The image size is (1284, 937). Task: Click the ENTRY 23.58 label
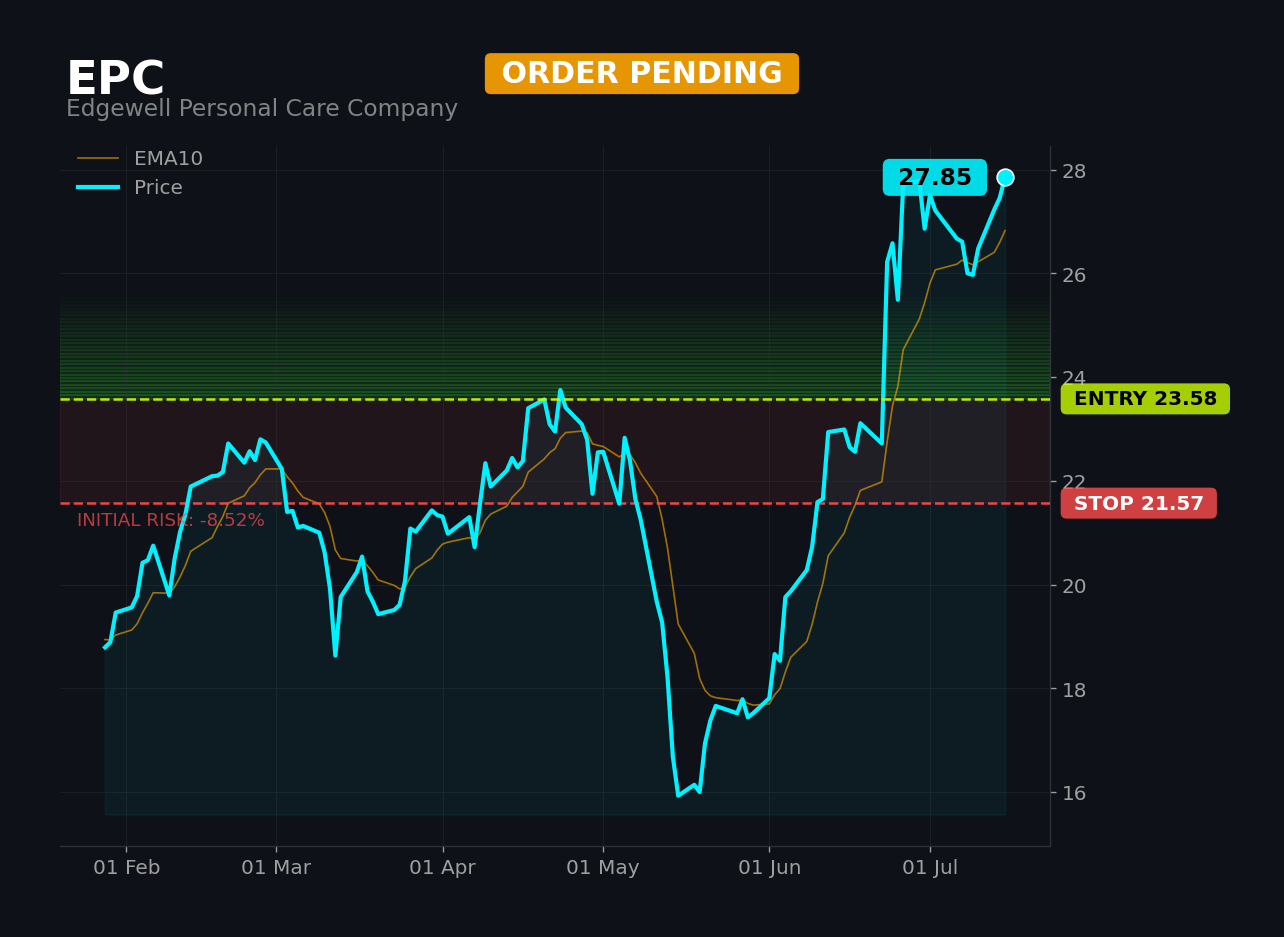[x=1145, y=399]
